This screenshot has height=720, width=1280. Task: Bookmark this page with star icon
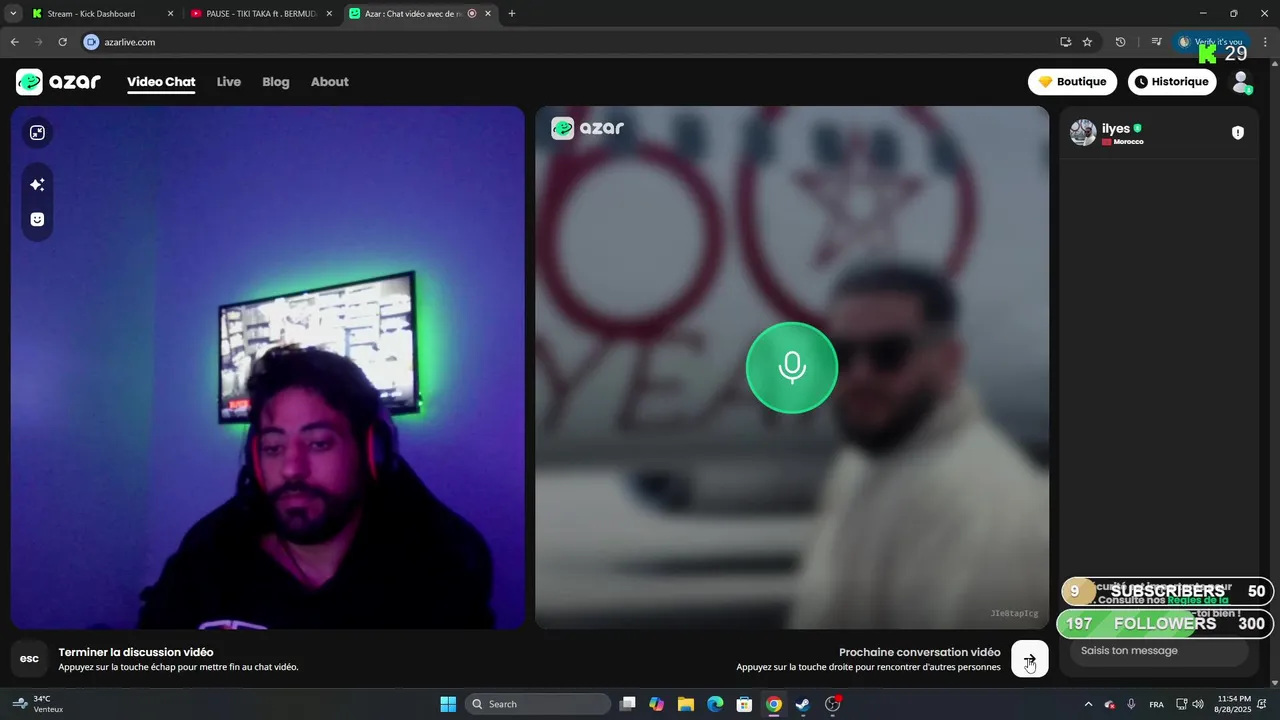[1087, 42]
